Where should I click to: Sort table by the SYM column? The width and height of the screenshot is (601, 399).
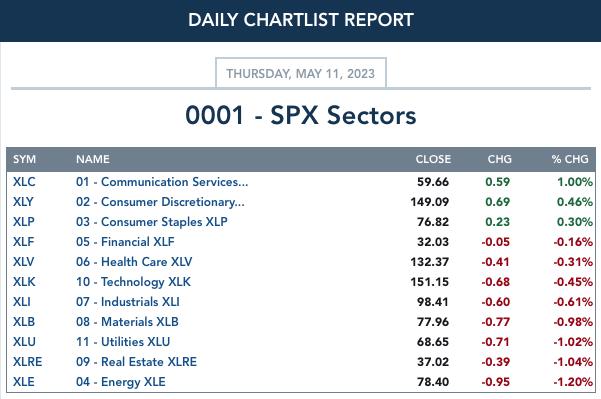[x=24, y=159]
